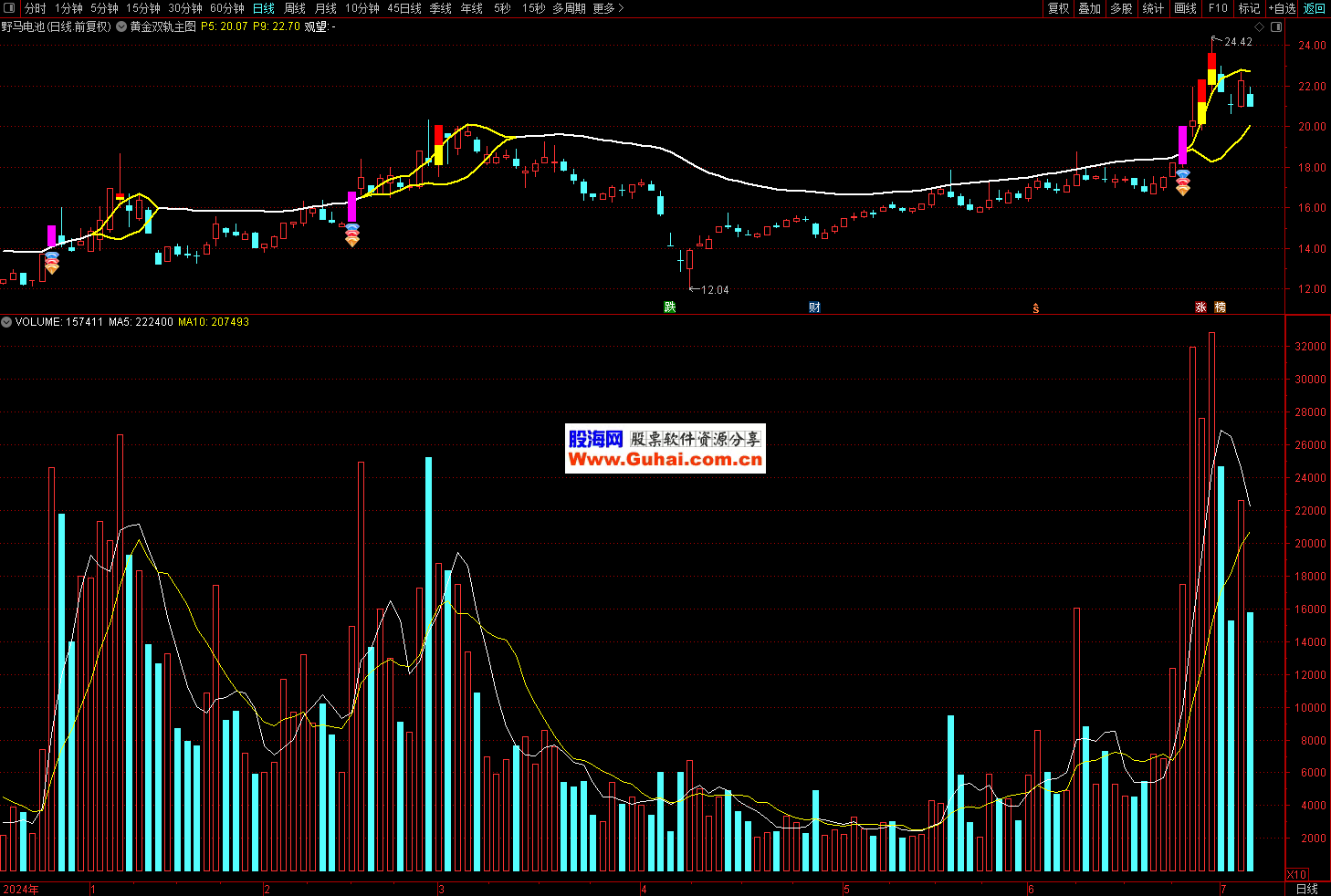Switch to 45日线 period

(404, 8)
